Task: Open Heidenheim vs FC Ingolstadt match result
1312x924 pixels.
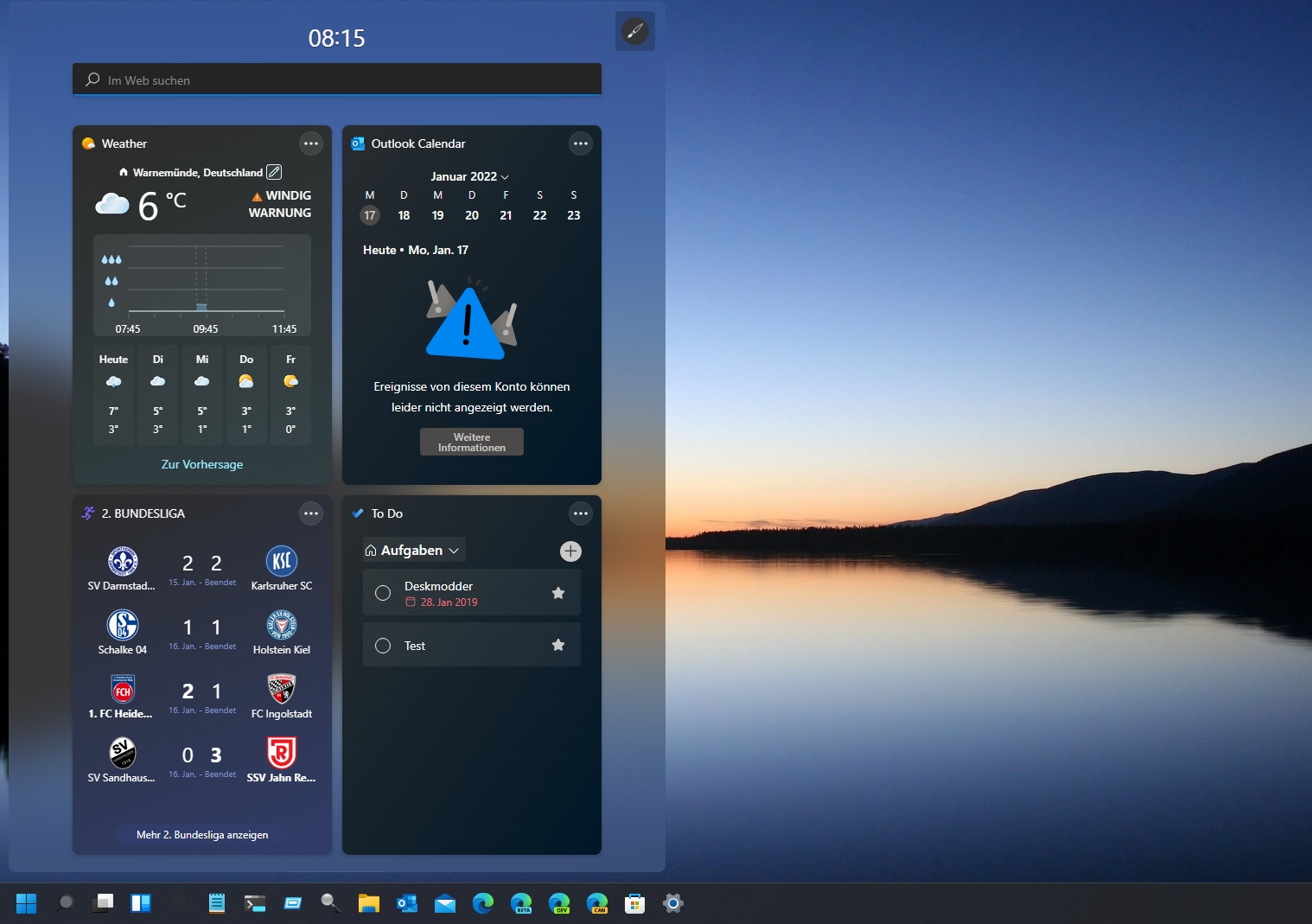Action: [202, 697]
